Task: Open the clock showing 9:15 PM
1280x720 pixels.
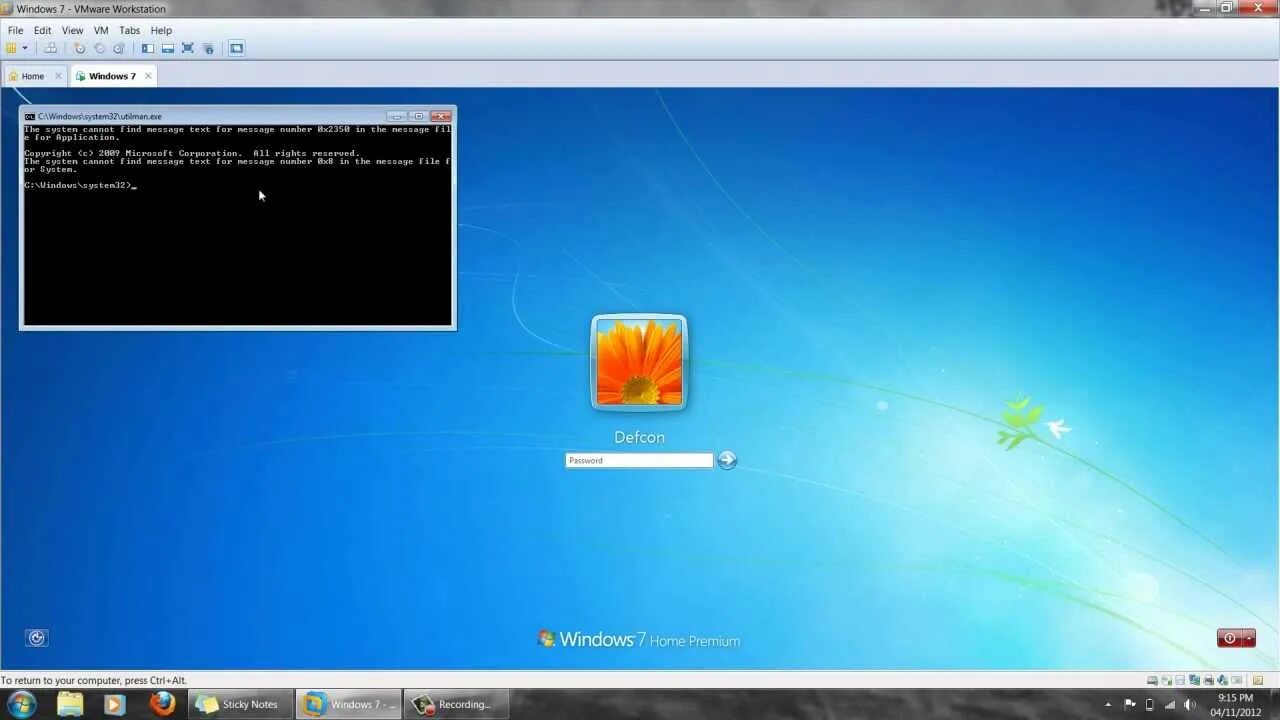Action: coord(1236,704)
